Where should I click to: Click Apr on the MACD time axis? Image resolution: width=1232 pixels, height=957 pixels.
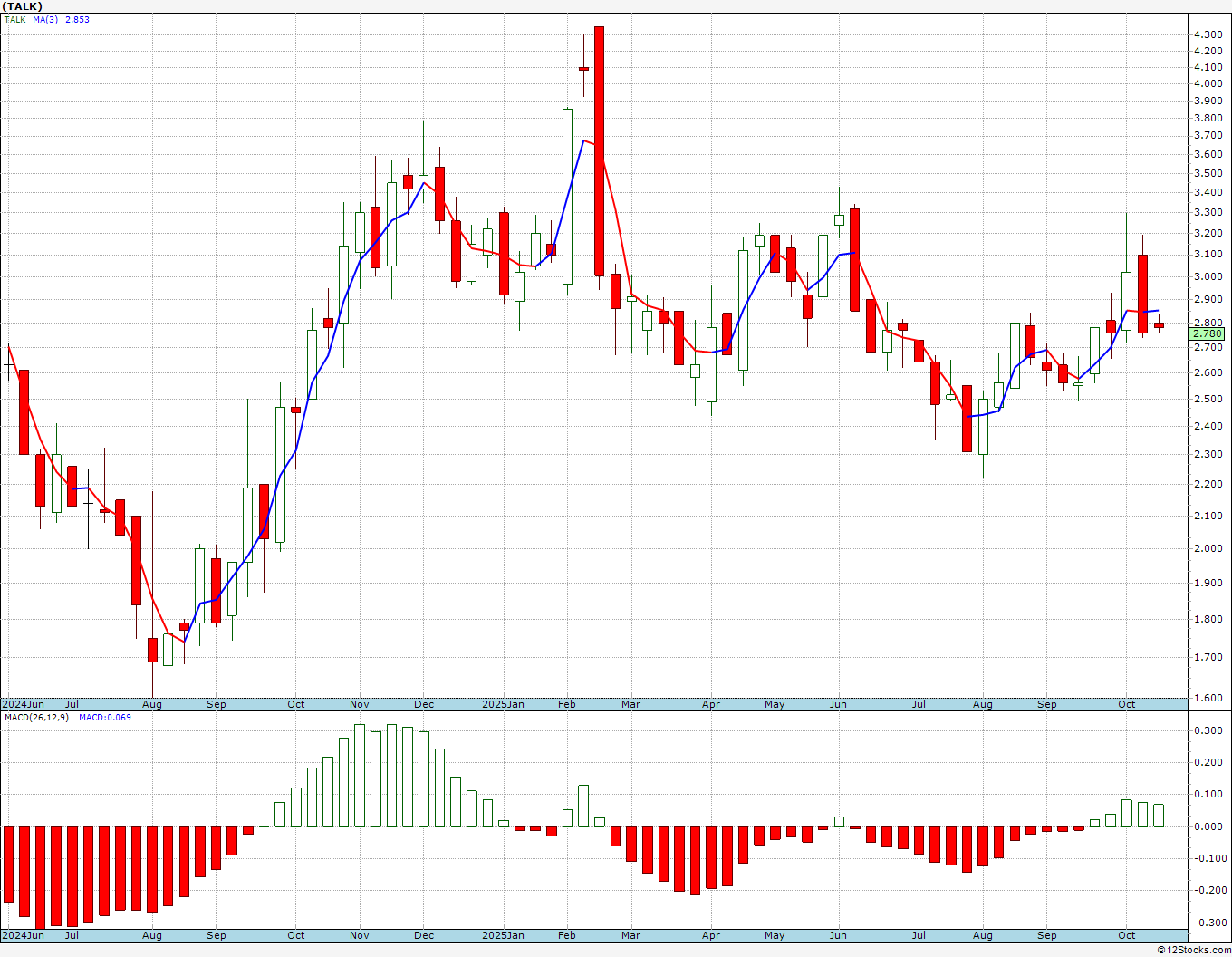pos(711,935)
